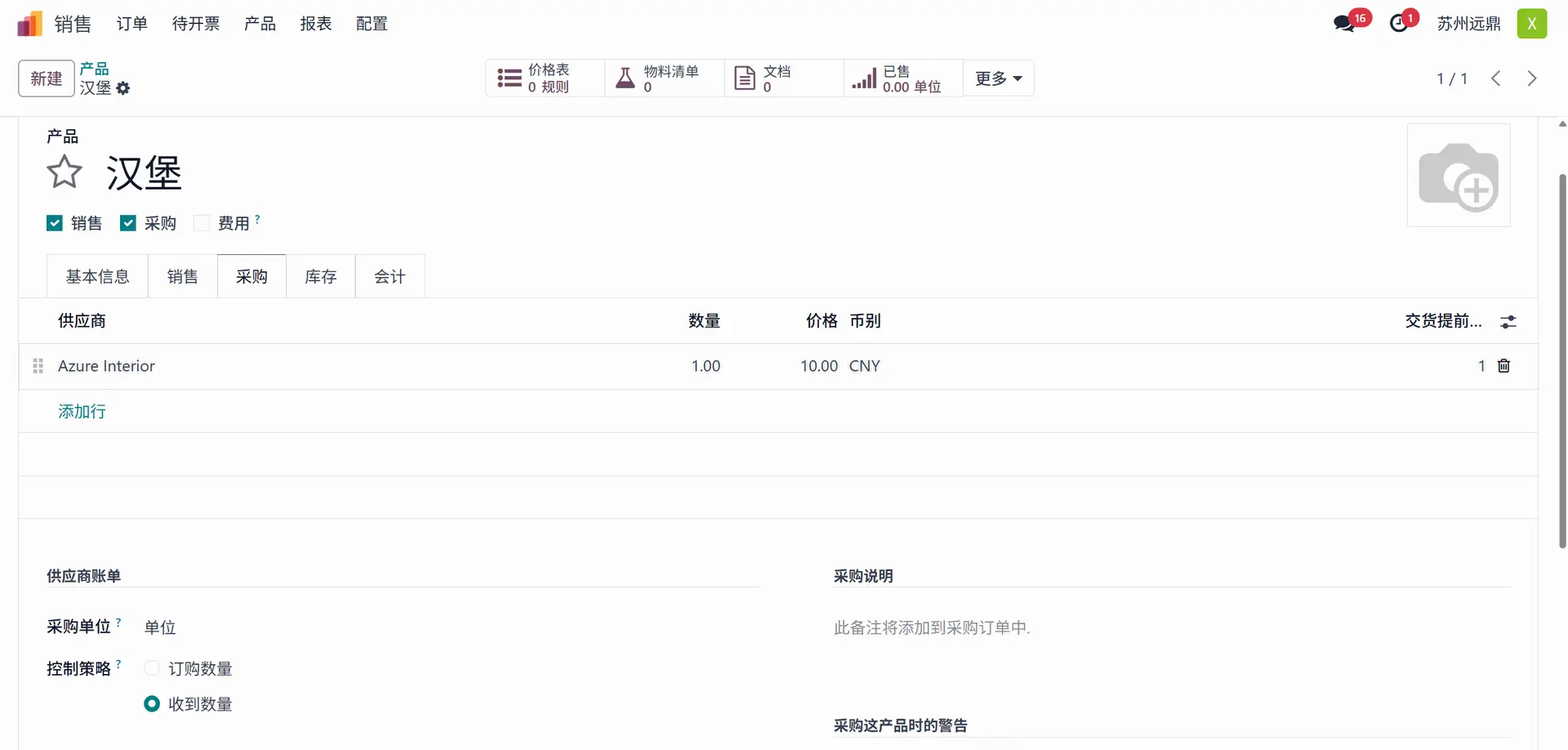This screenshot has width=1568, height=750.
Task: Expand the 更多 dropdown
Action: tap(998, 78)
